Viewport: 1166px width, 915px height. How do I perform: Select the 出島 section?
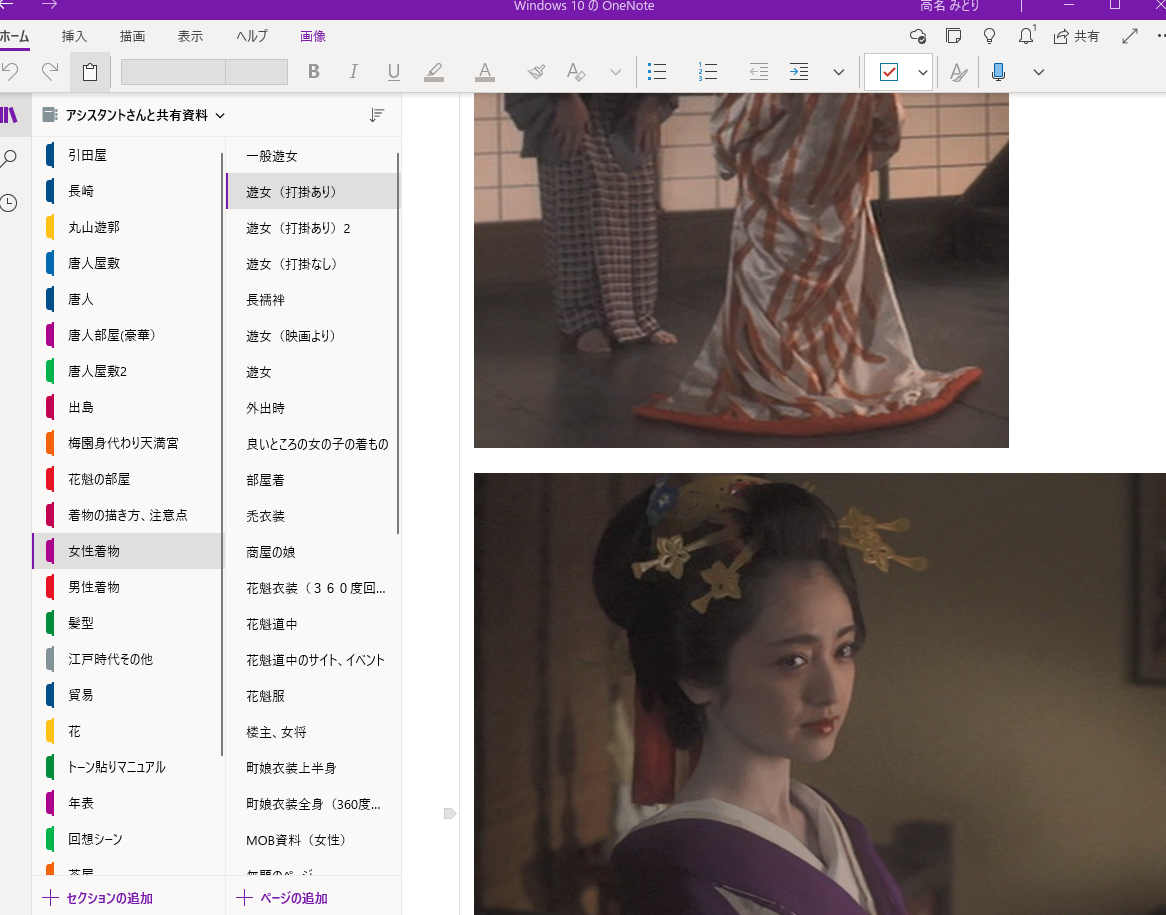coord(128,407)
